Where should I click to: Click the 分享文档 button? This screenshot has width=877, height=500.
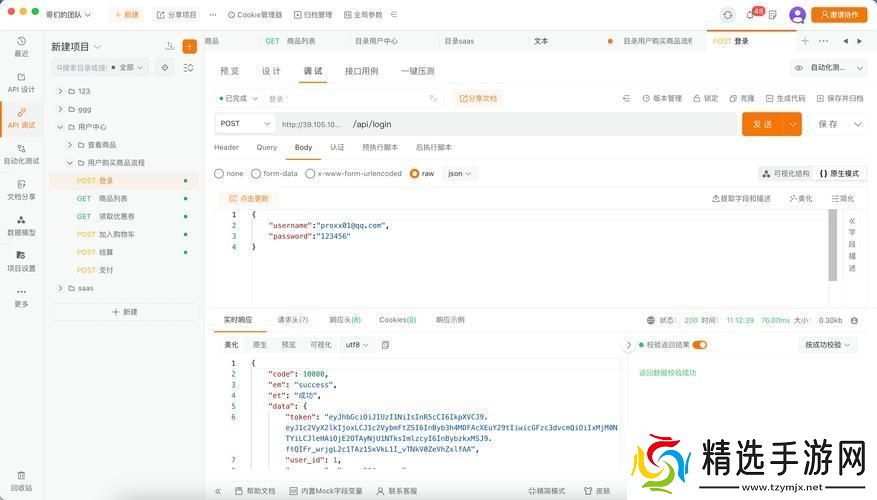tap(478, 98)
